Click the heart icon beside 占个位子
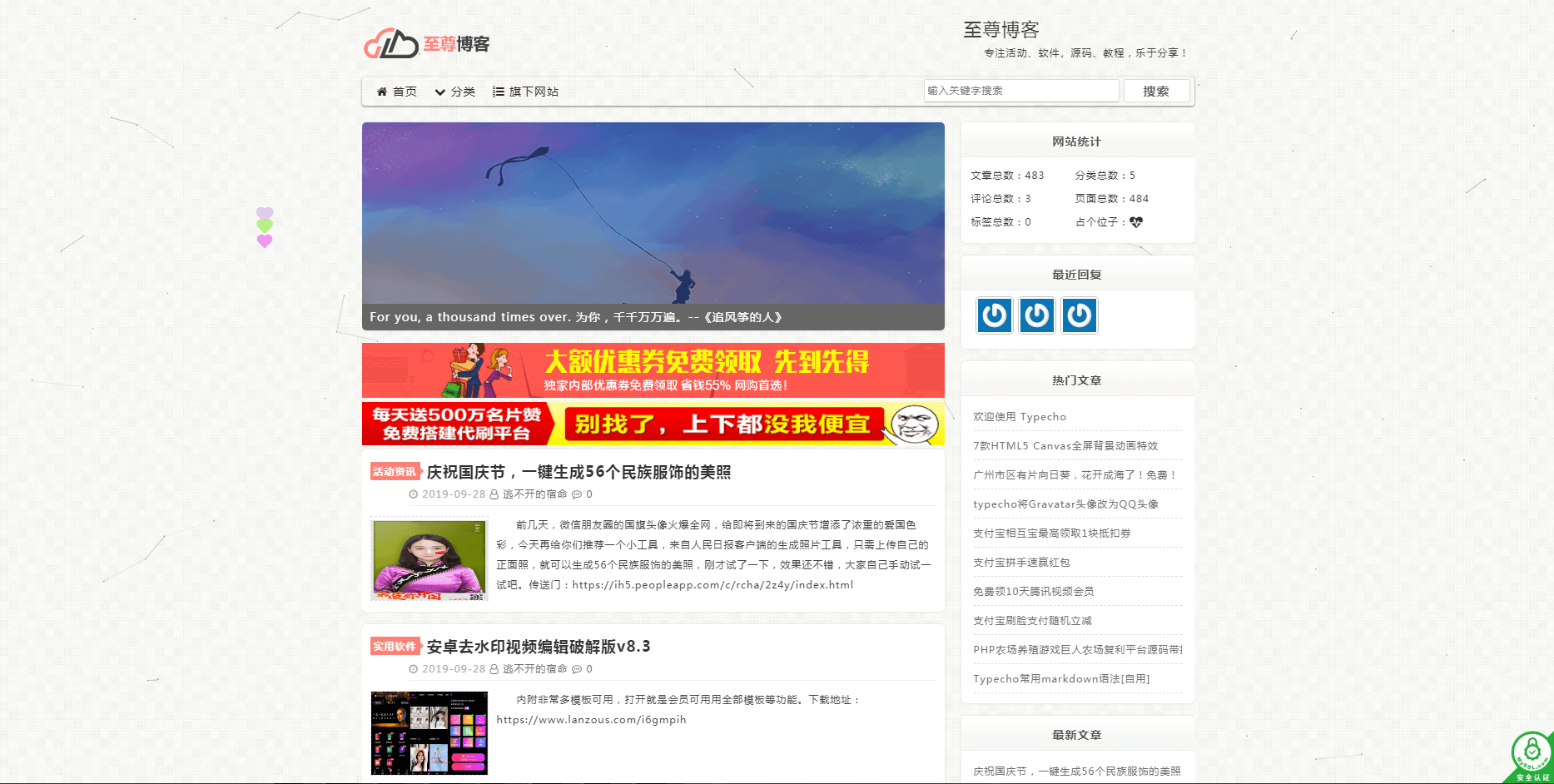The image size is (1554, 784). tap(1136, 222)
